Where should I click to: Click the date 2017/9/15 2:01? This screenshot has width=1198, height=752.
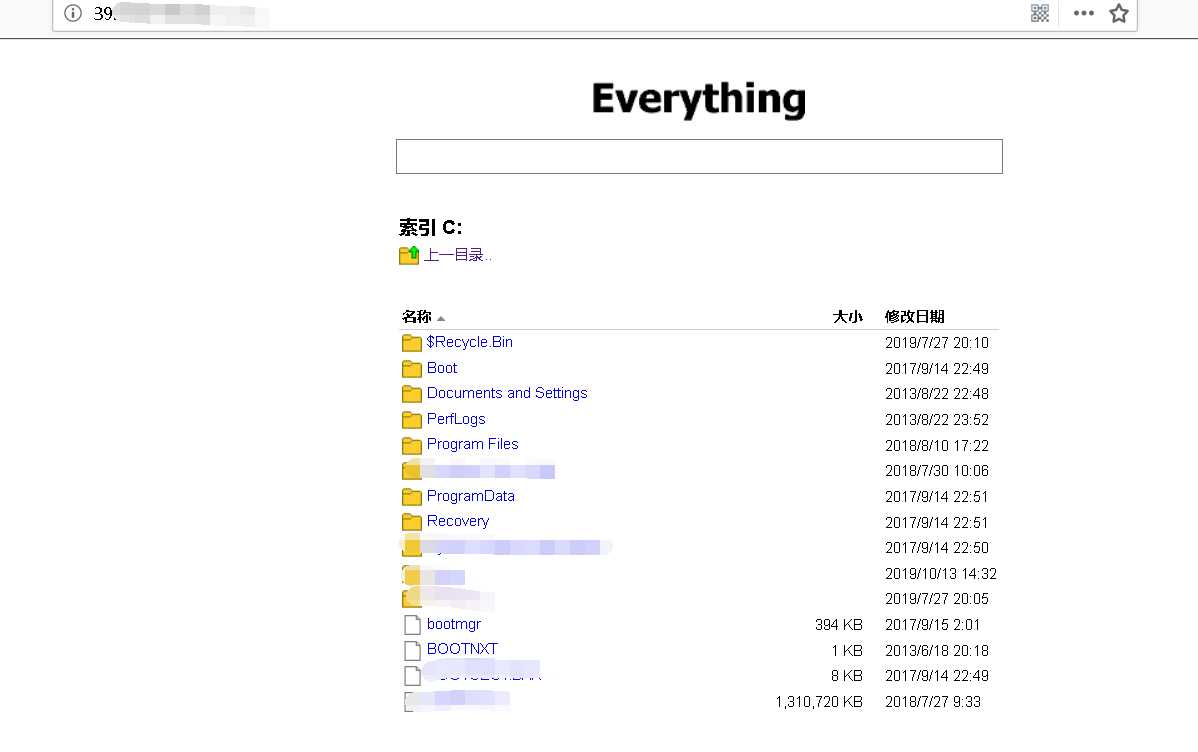(x=932, y=625)
